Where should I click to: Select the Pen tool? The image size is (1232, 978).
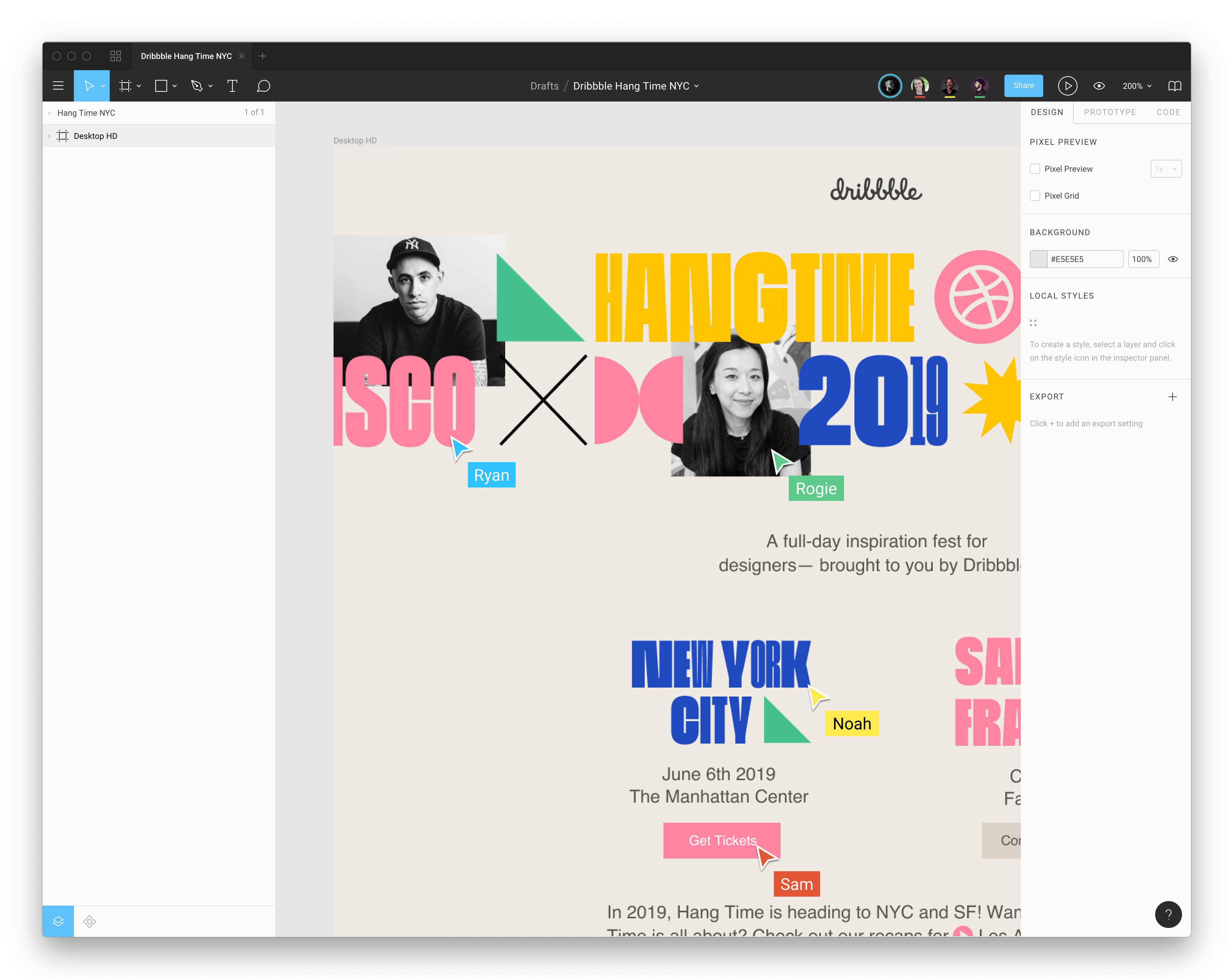point(197,86)
